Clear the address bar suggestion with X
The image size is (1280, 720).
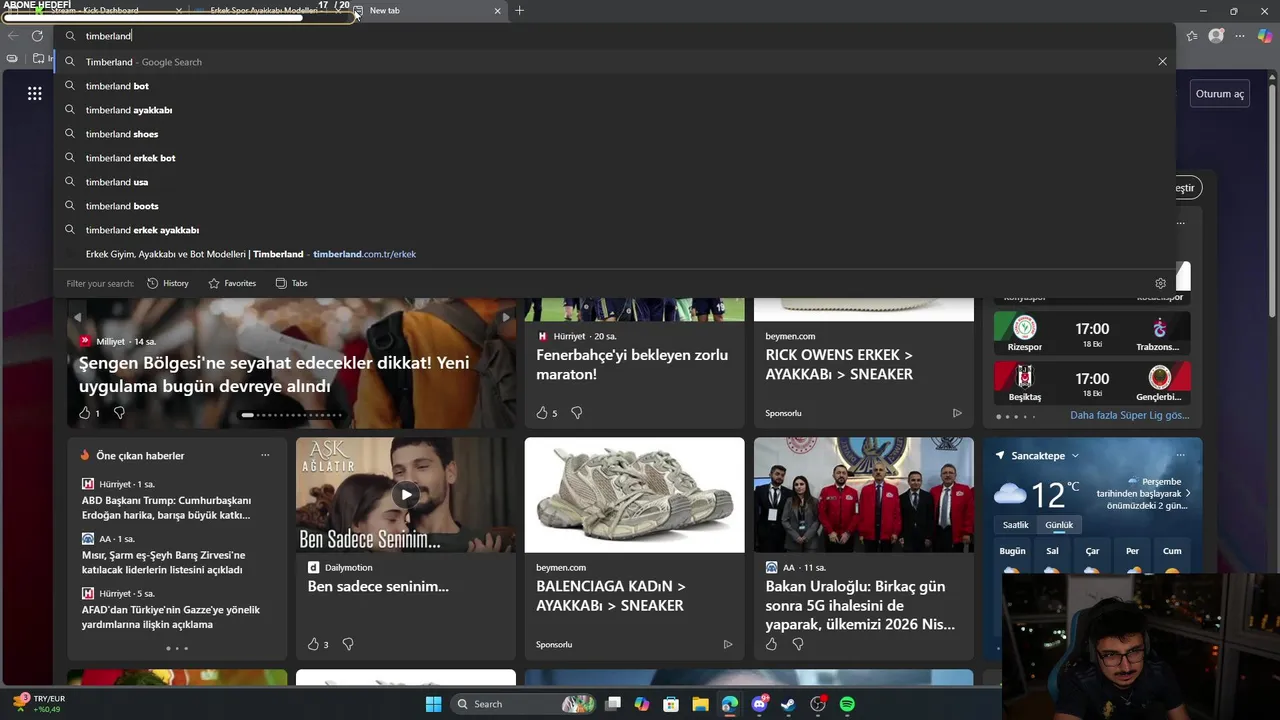[1162, 61]
